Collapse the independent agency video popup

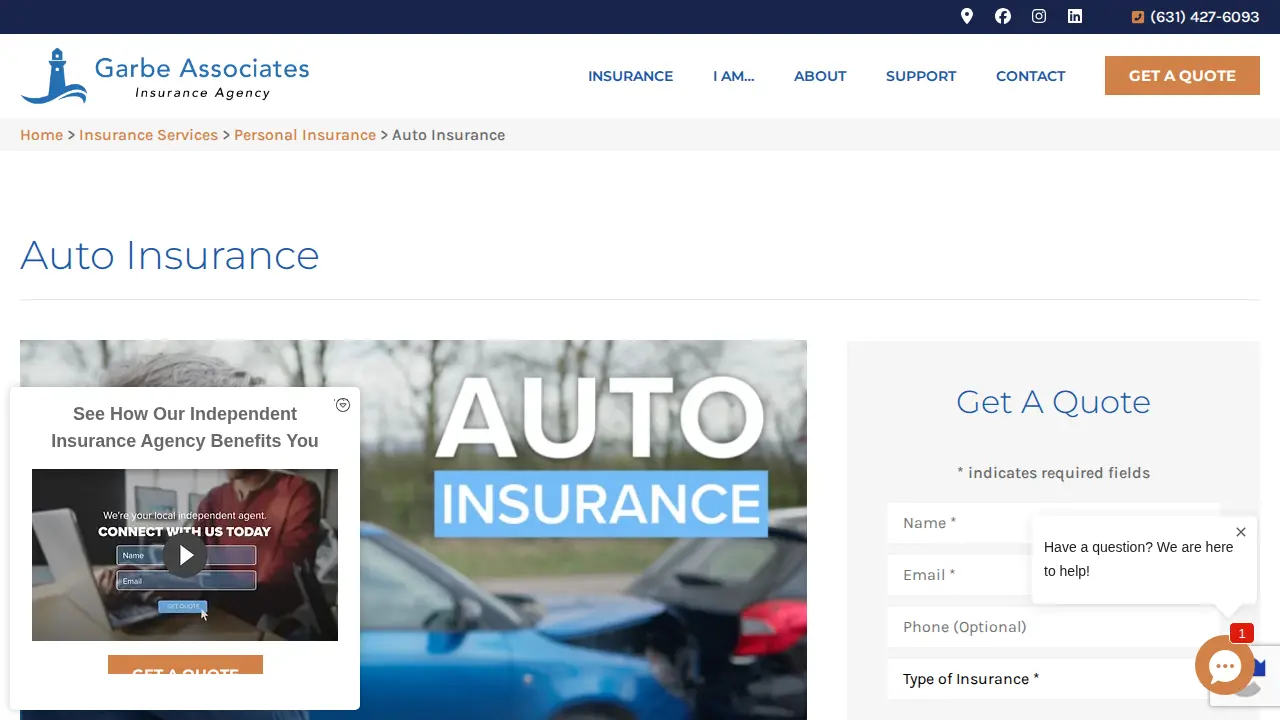click(343, 405)
